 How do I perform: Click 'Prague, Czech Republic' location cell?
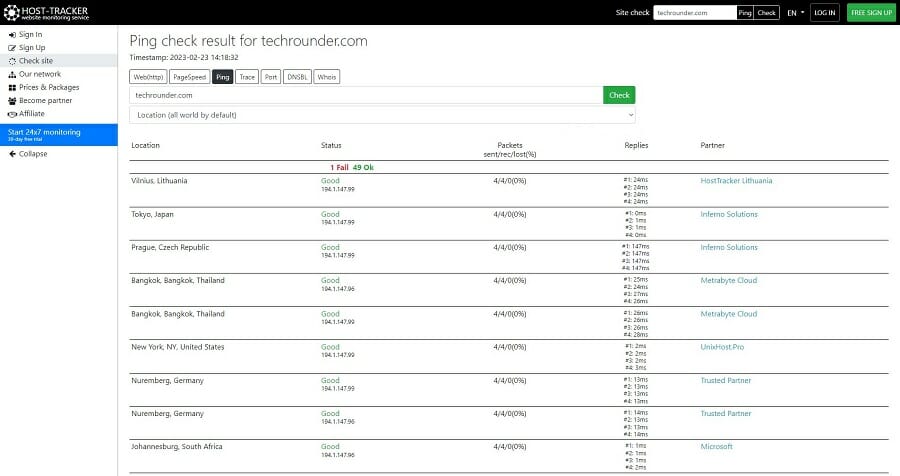170,247
